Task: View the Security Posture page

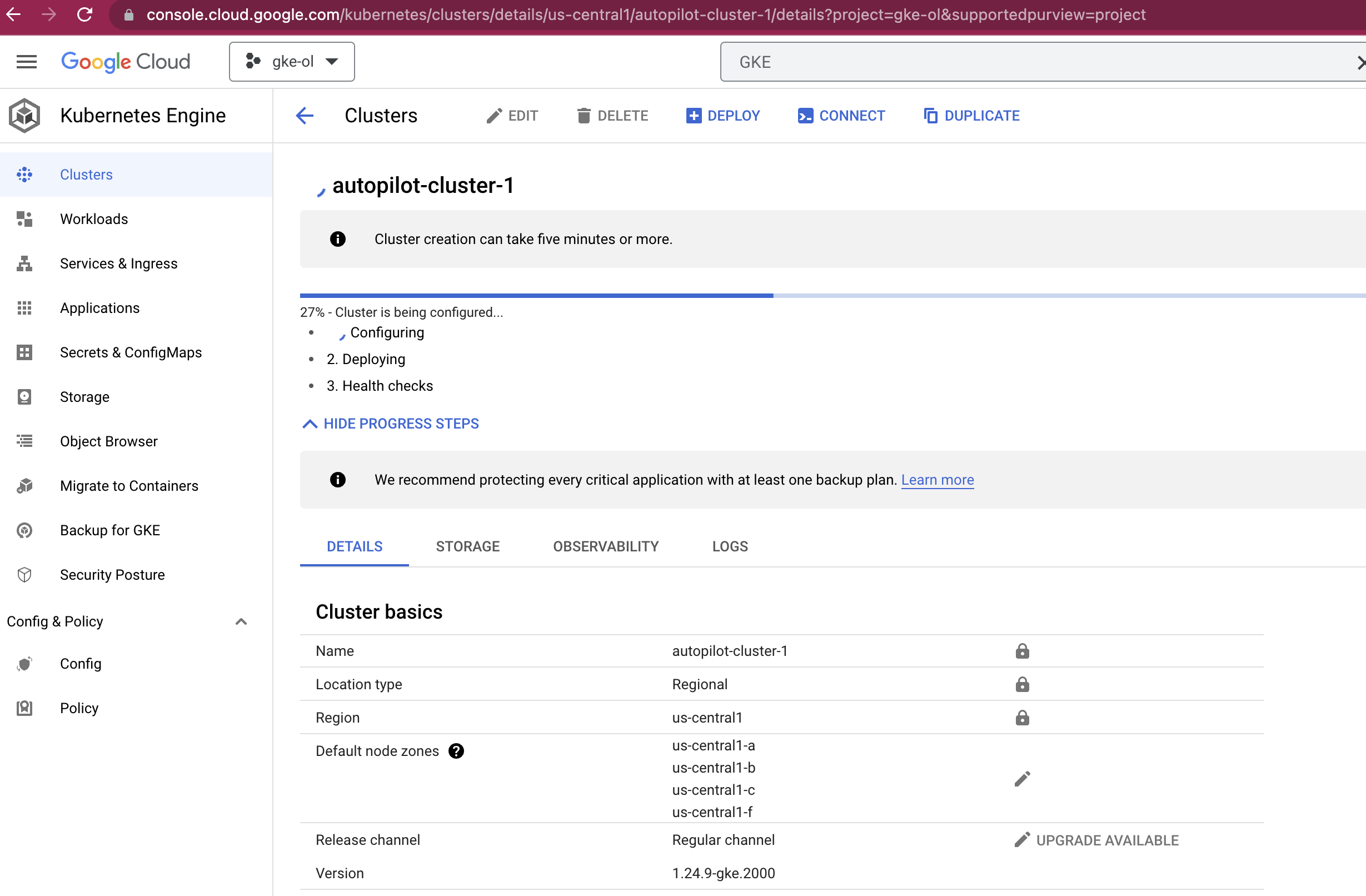Action: [112, 575]
